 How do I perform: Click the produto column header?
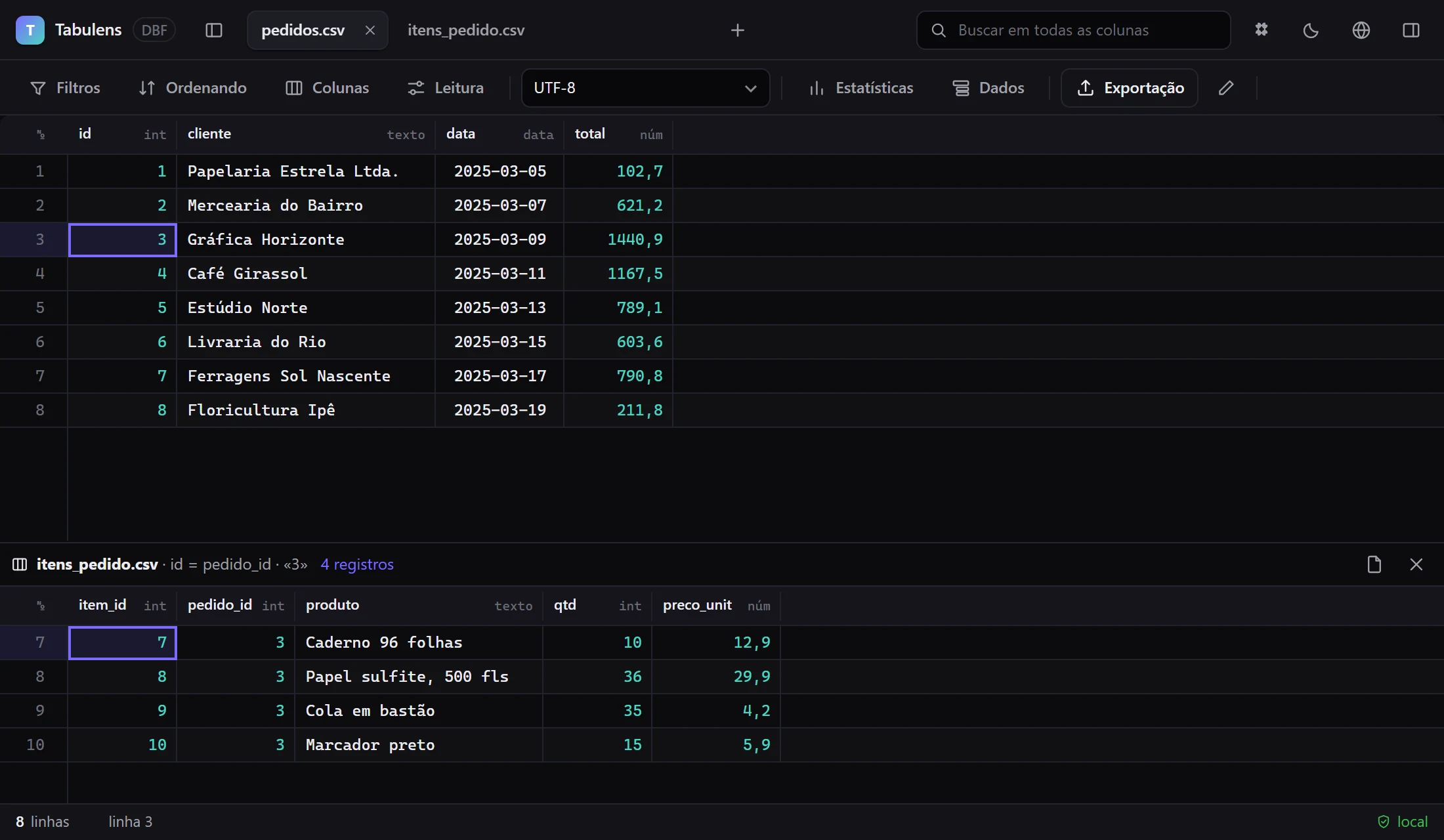click(419, 606)
